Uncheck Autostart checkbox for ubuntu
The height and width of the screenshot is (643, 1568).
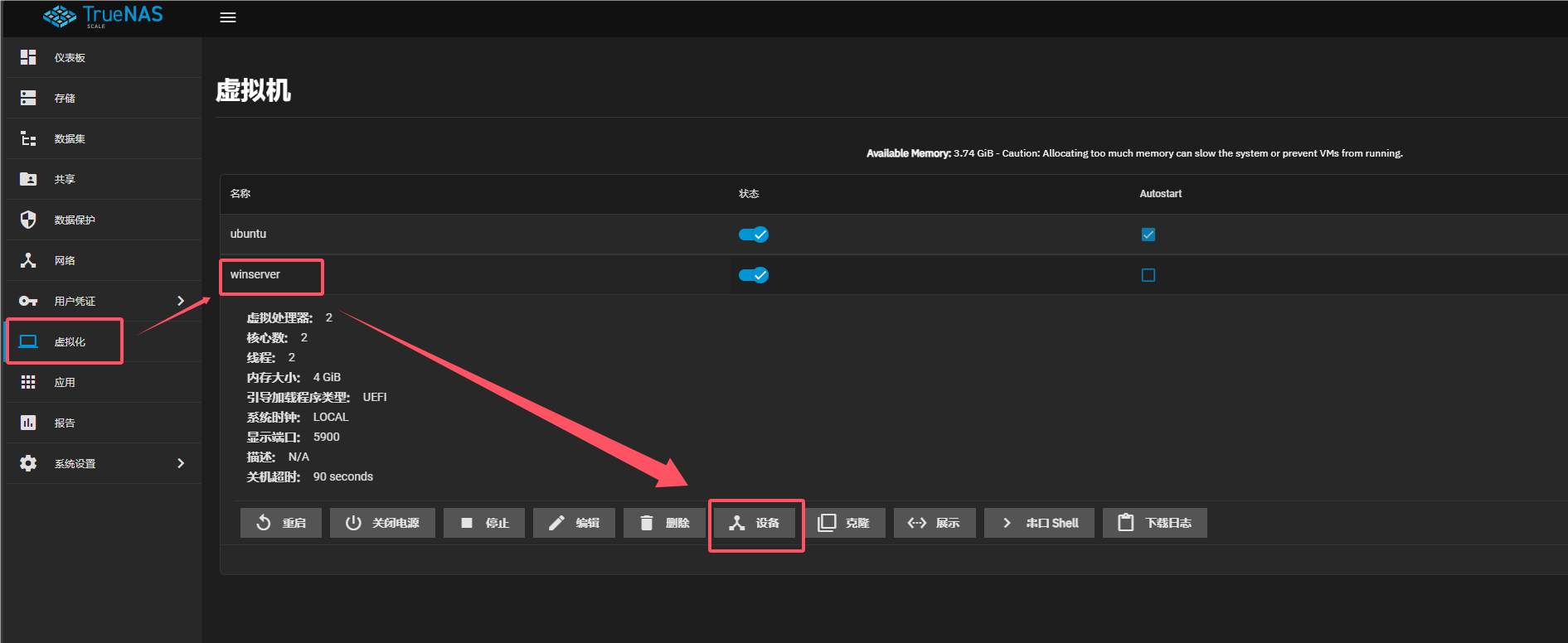(x=1148, y=234)
